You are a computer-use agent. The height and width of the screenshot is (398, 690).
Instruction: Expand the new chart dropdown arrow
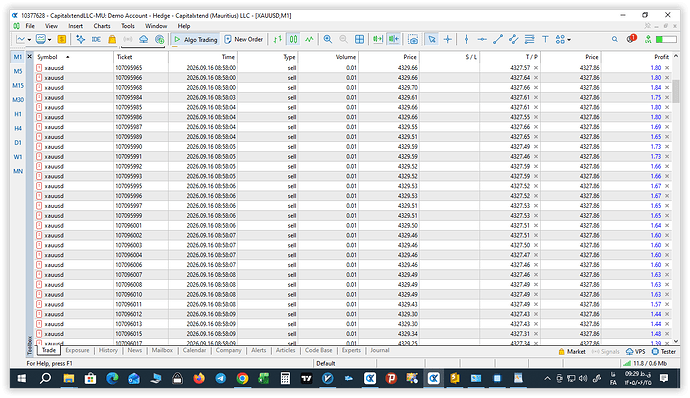(29, 40)
